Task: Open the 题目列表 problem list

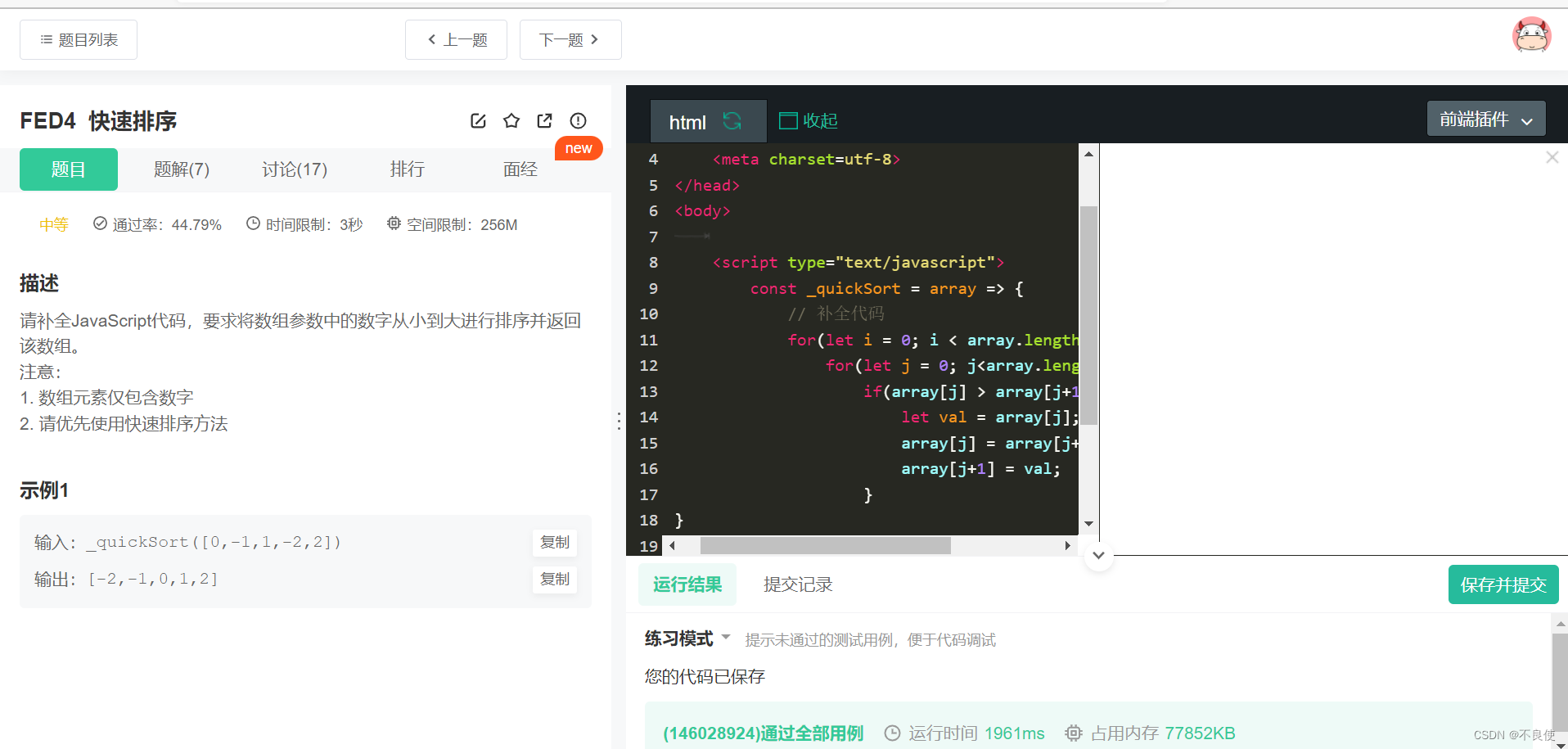Action: click(79, 40)
